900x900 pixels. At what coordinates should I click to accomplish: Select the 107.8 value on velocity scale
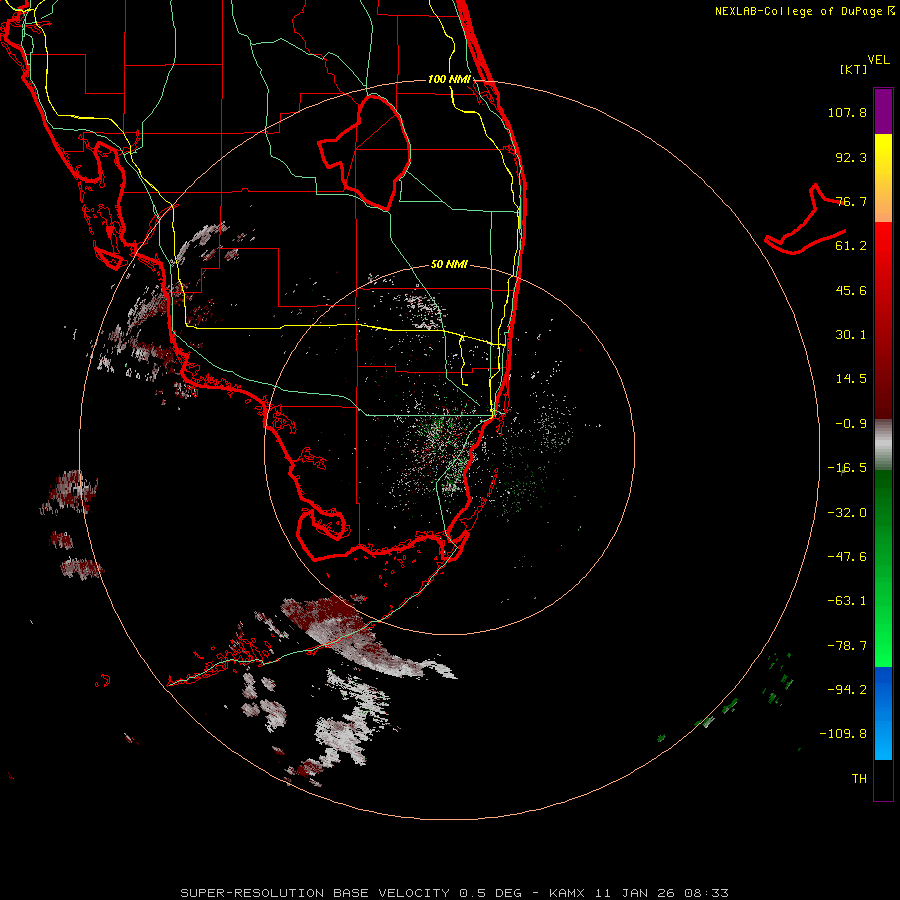847,112
